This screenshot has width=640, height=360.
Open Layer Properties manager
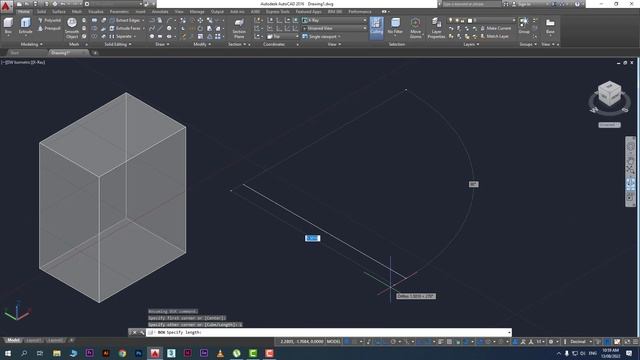tap(436, 28)
